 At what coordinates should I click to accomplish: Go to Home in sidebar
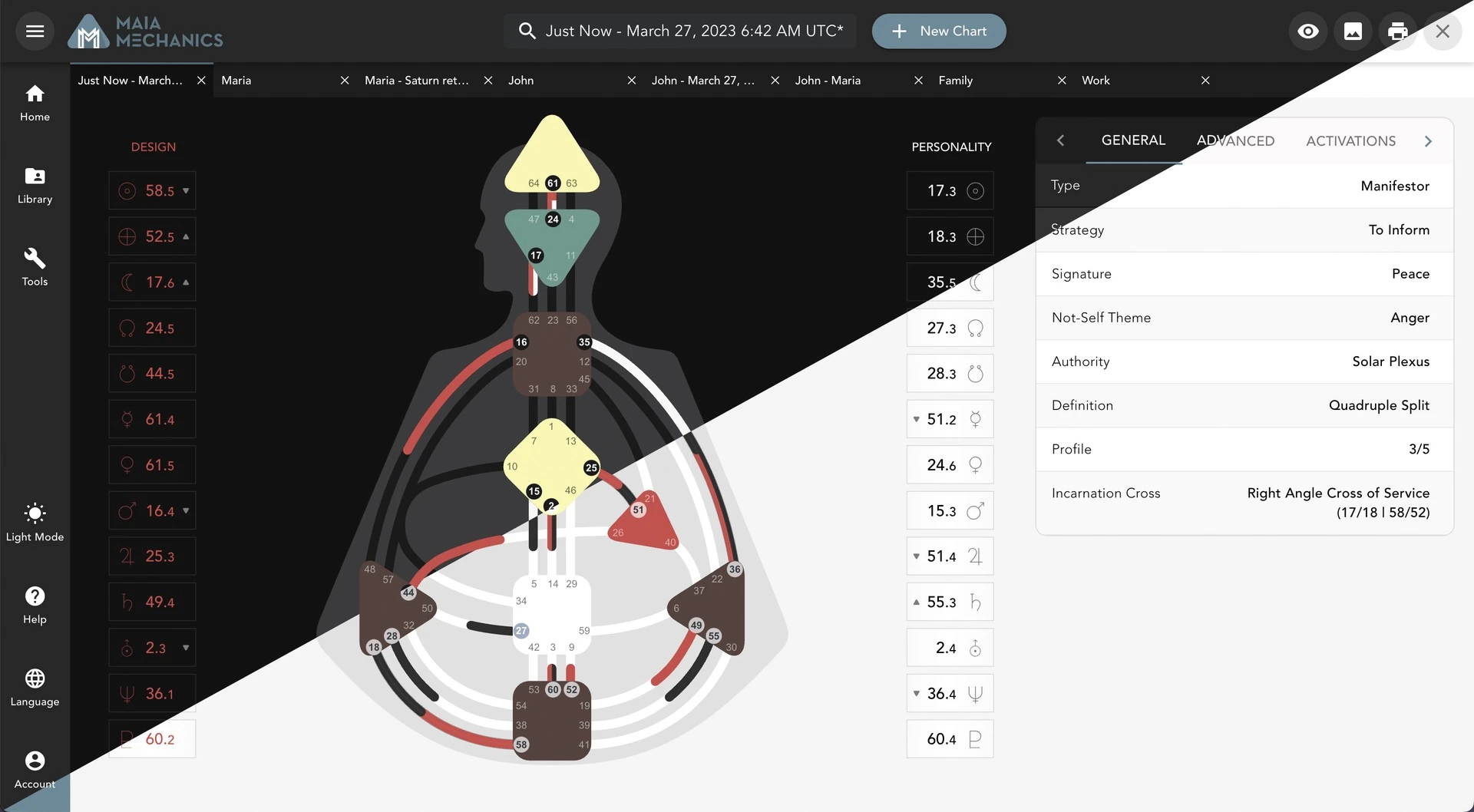[35, 103]
